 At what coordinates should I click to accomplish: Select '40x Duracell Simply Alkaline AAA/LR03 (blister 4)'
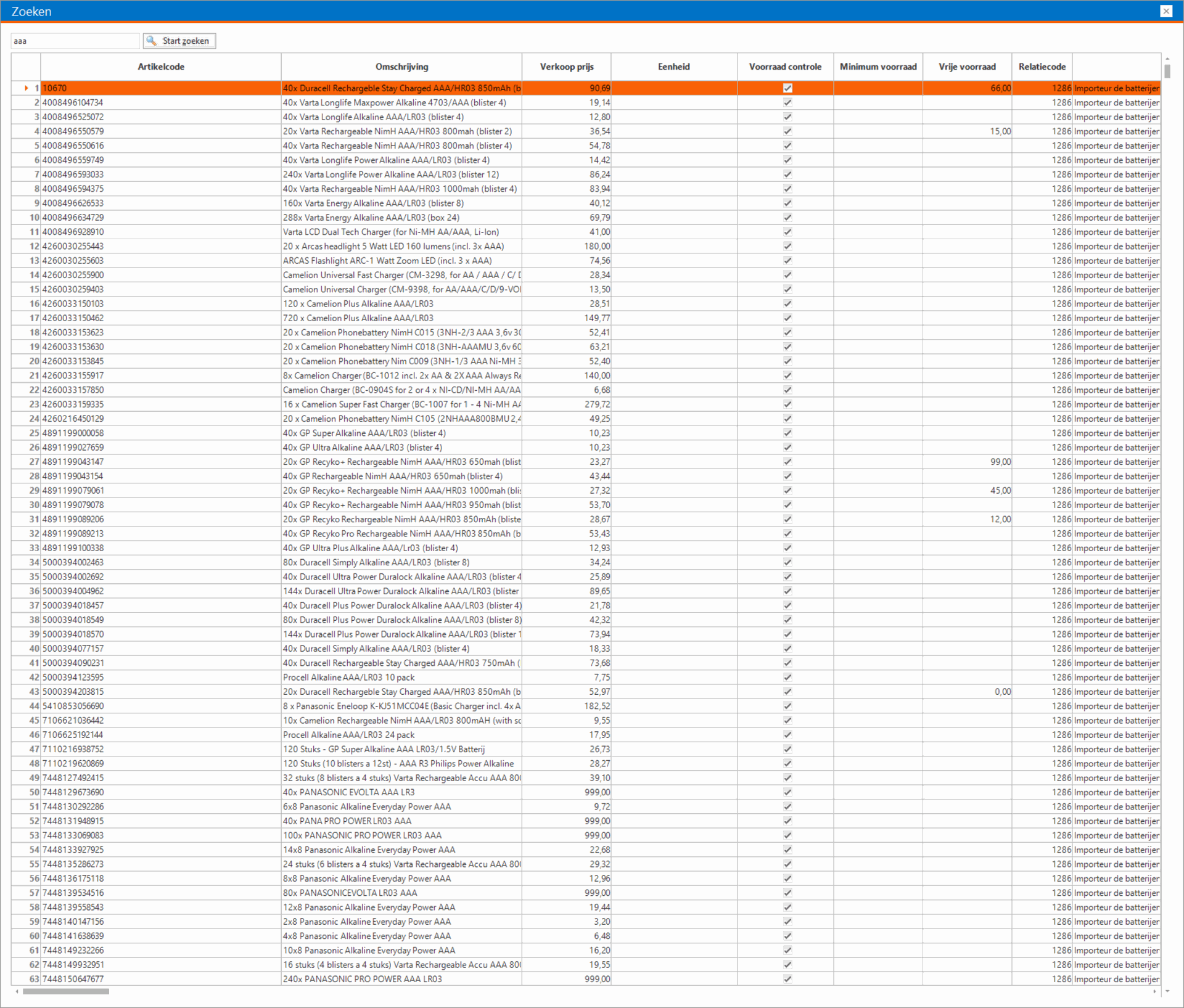376,649
